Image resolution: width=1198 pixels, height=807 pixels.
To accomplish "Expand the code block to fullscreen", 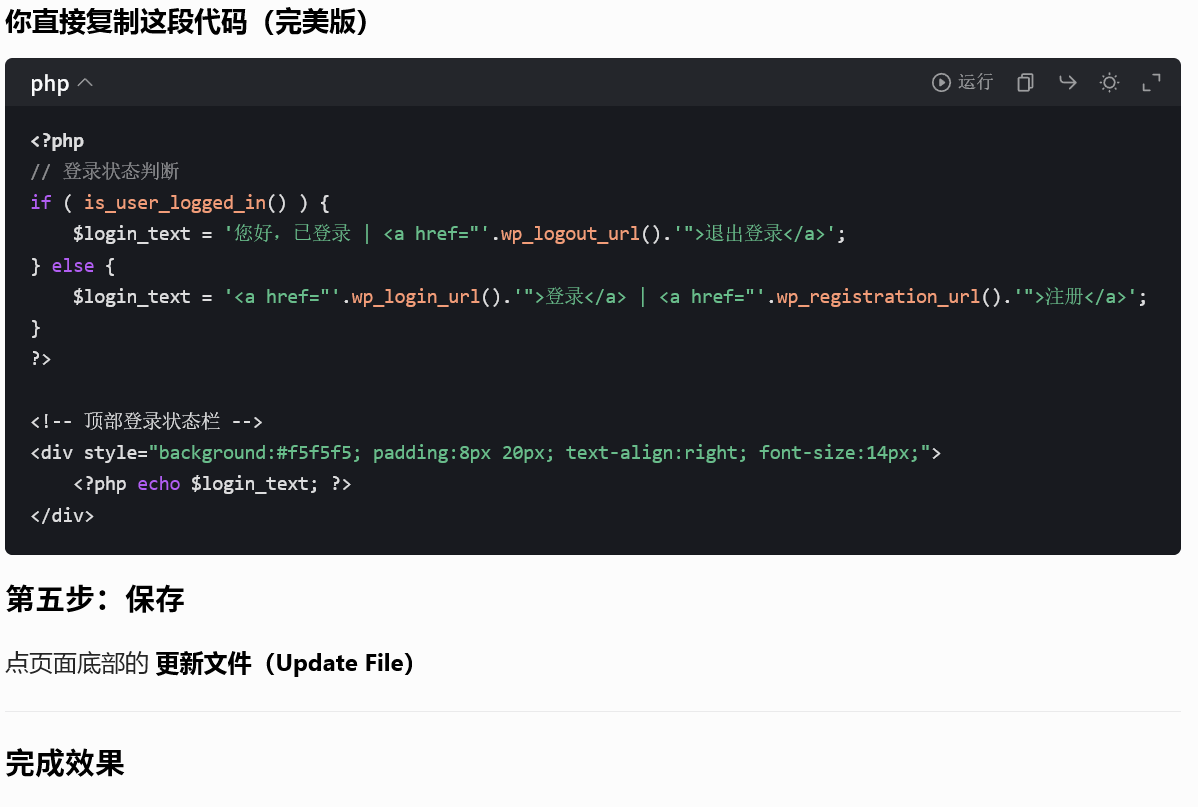I will click(1151, 83).
